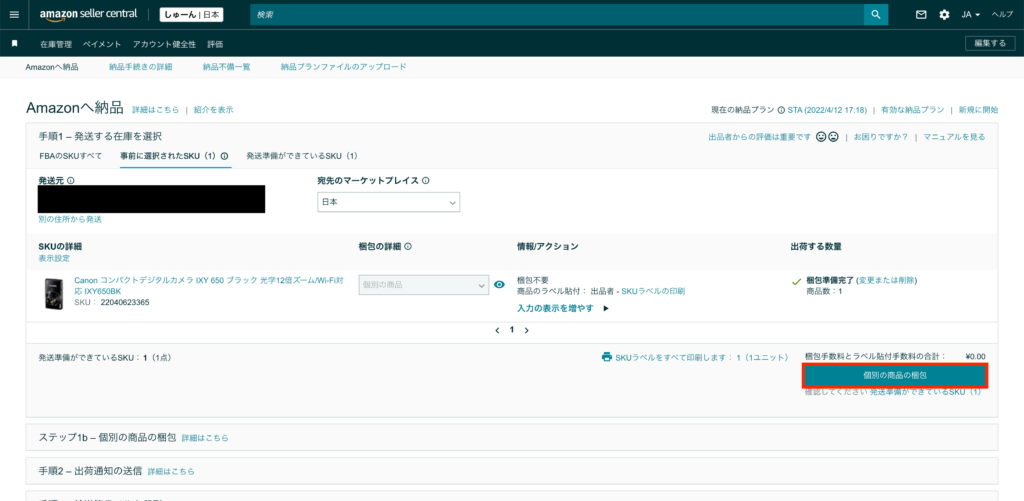Click the マニュアルを見る link
1024x501 pixels.
[x=954, y=137]
